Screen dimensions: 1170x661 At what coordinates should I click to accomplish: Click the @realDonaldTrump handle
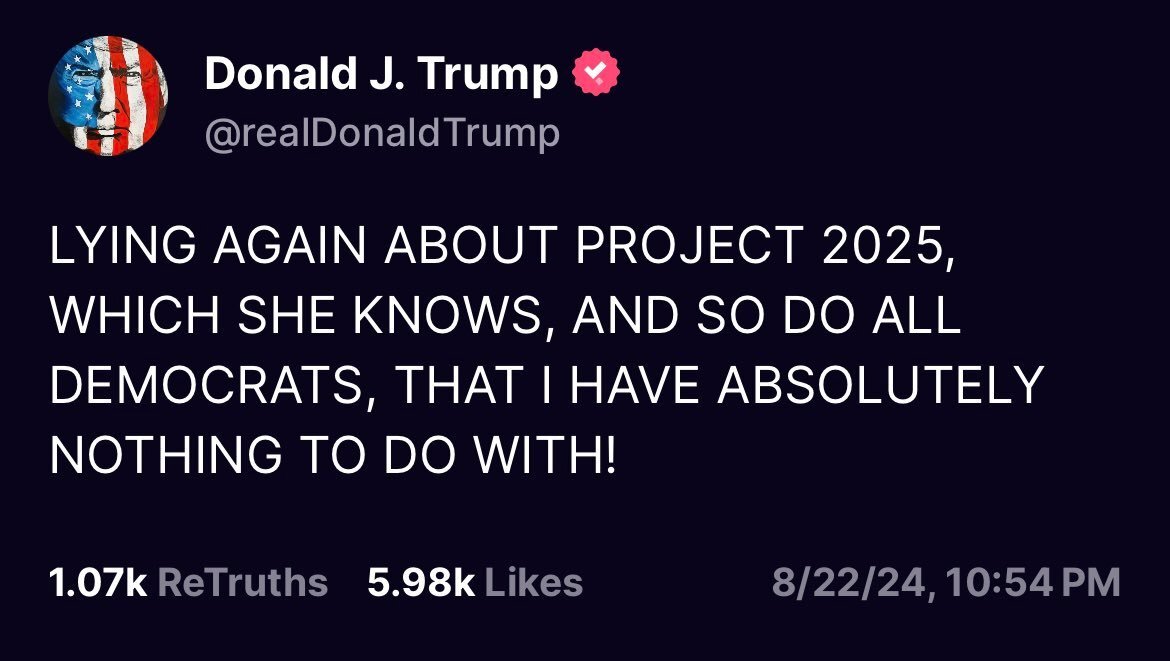coord(382,133)
